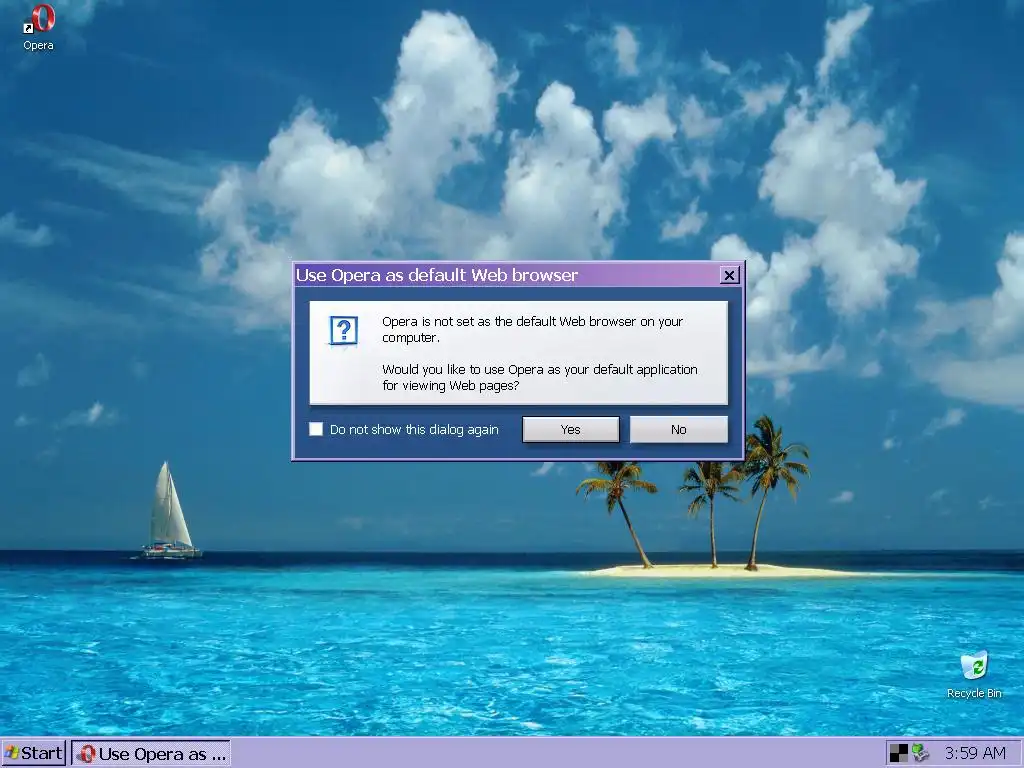Click 'Opera is not set as the default' text
This screenshot has height=768, width=1024.
coord(532,329)
